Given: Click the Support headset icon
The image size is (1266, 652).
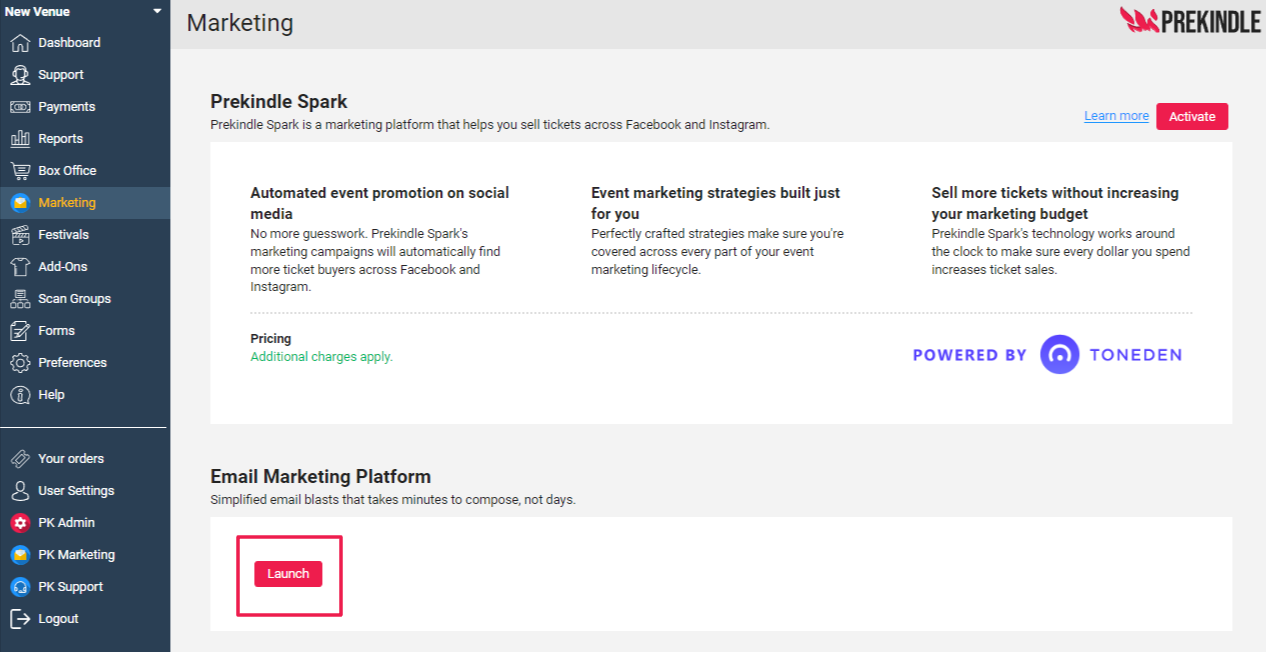Looking at the screenshot, I should tap(20, 75).
